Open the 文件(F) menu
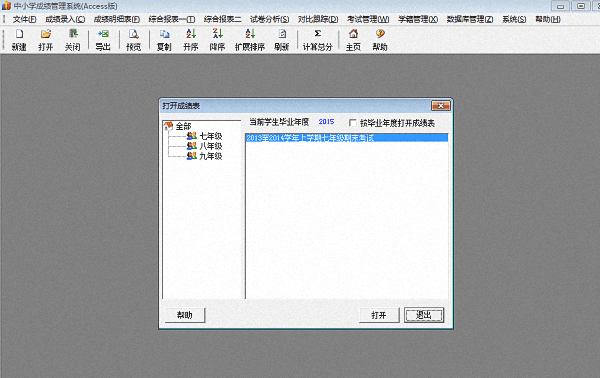Viewport: 600px width, 378px height. click(24, 19)
